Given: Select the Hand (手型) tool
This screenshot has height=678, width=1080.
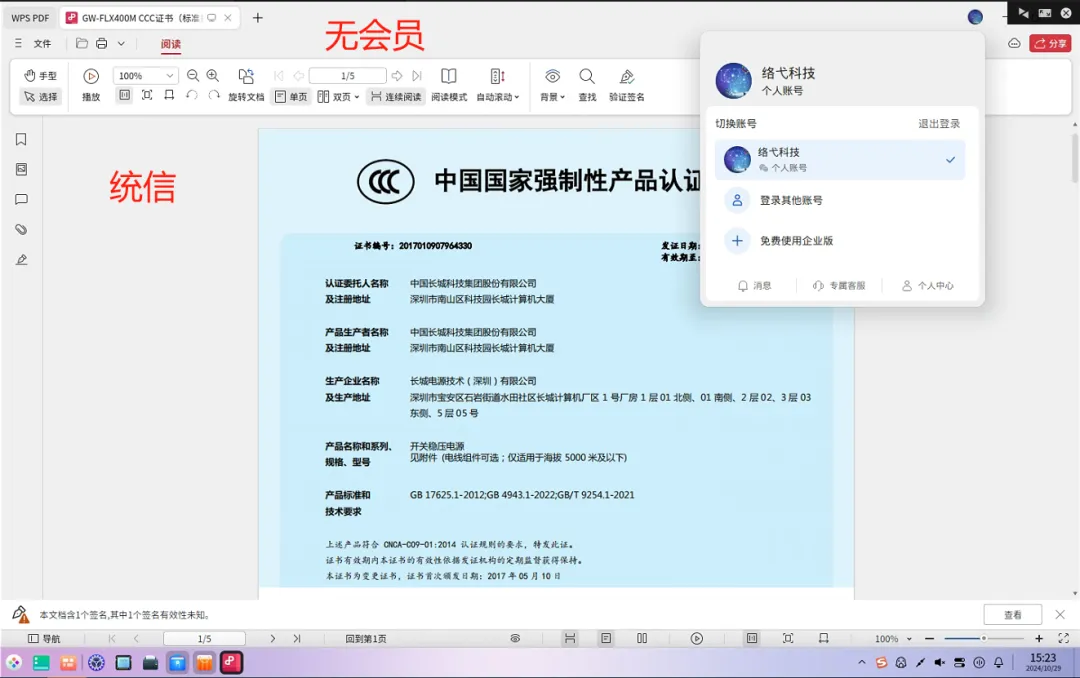Looking at the screenshot, I should coord(40,76).
